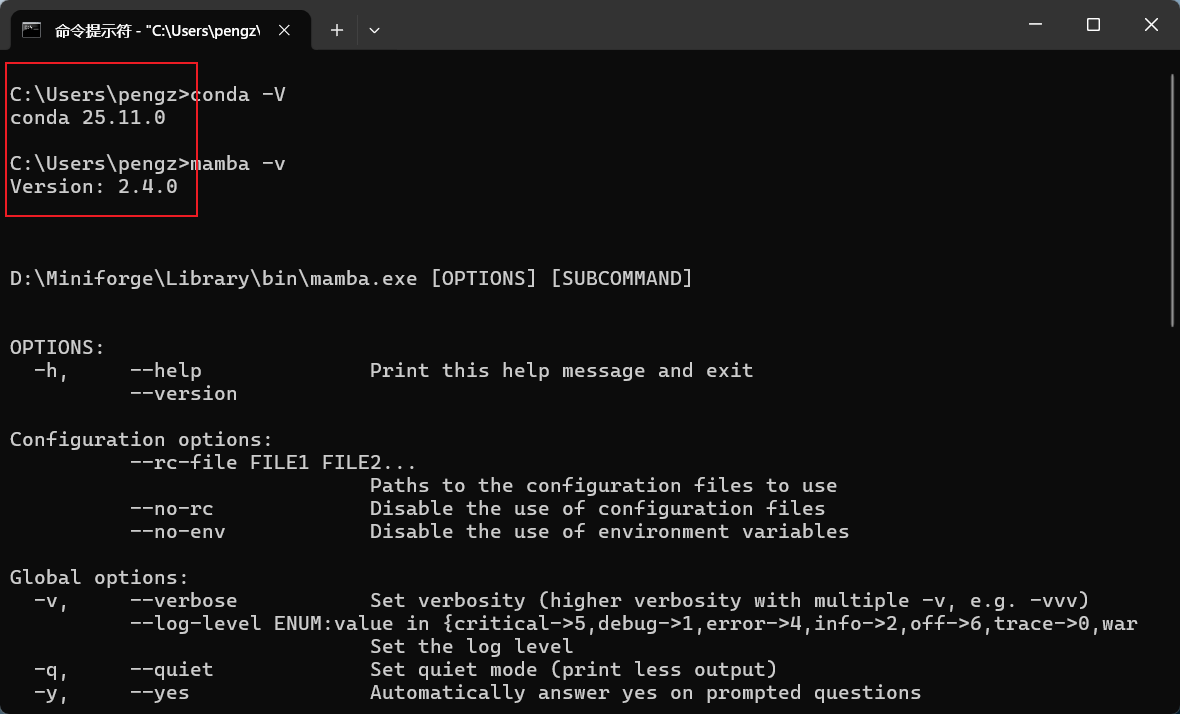The height and width of the screenshot is (714, 1180).
Task: Minimize the terminal window
Action: [1037, 24]
